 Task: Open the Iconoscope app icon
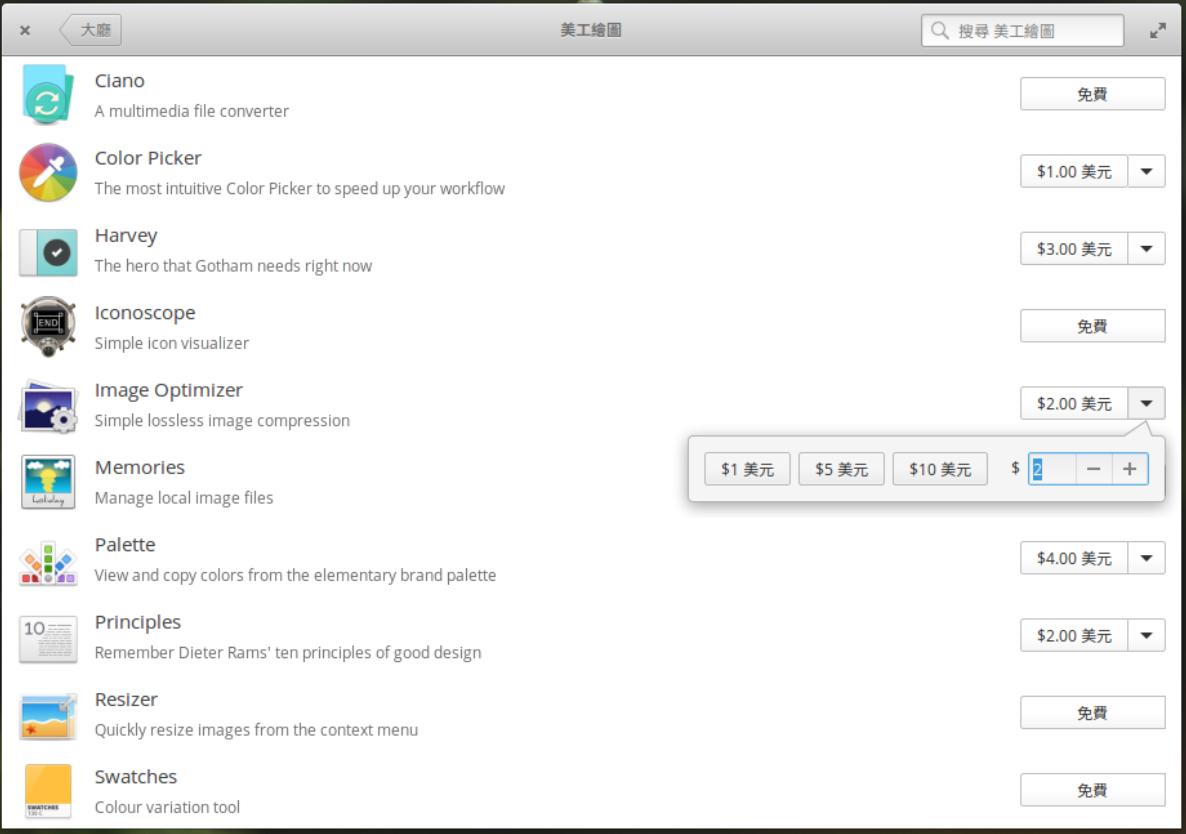(47, 327)
